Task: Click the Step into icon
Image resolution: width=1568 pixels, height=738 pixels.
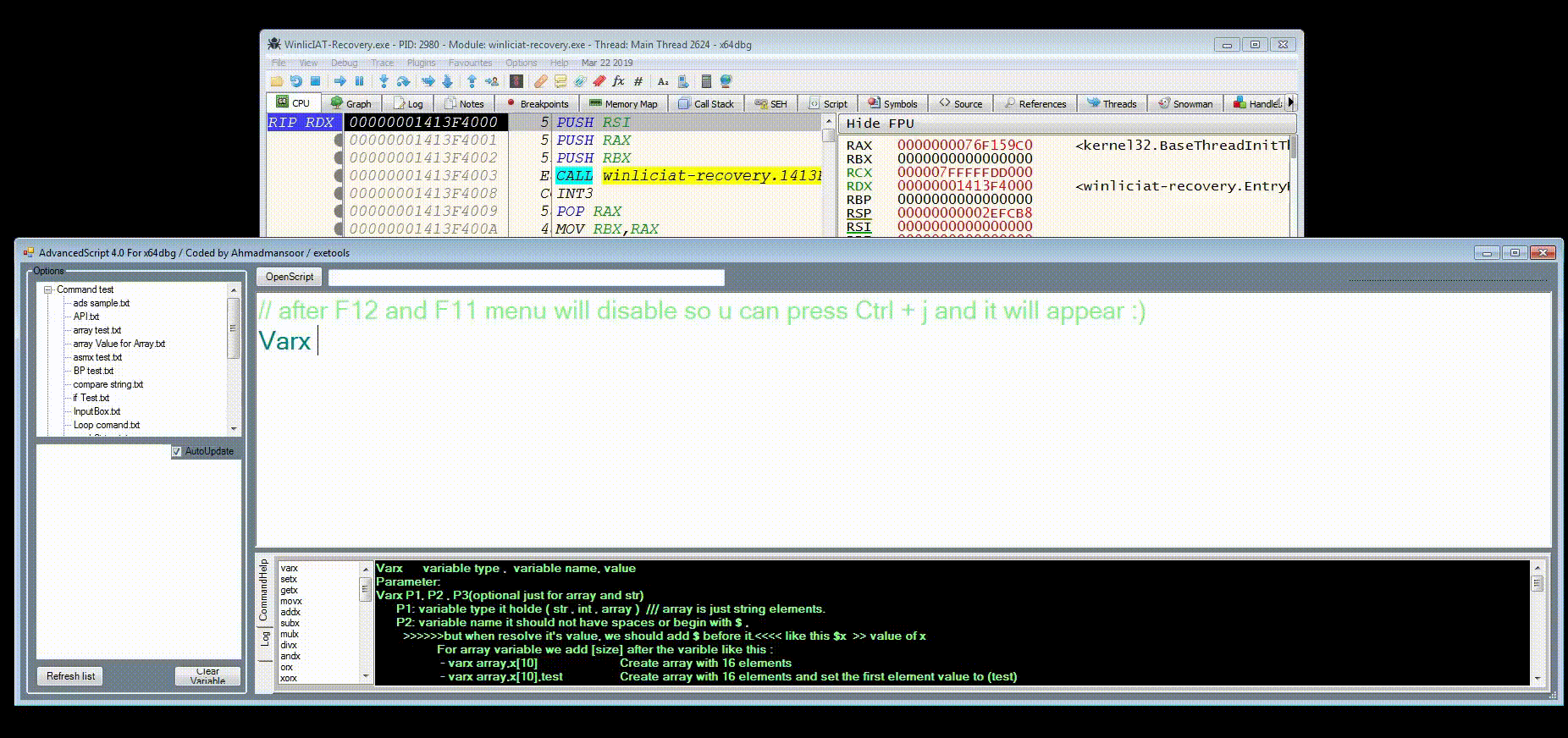Action: click(384, 81)
